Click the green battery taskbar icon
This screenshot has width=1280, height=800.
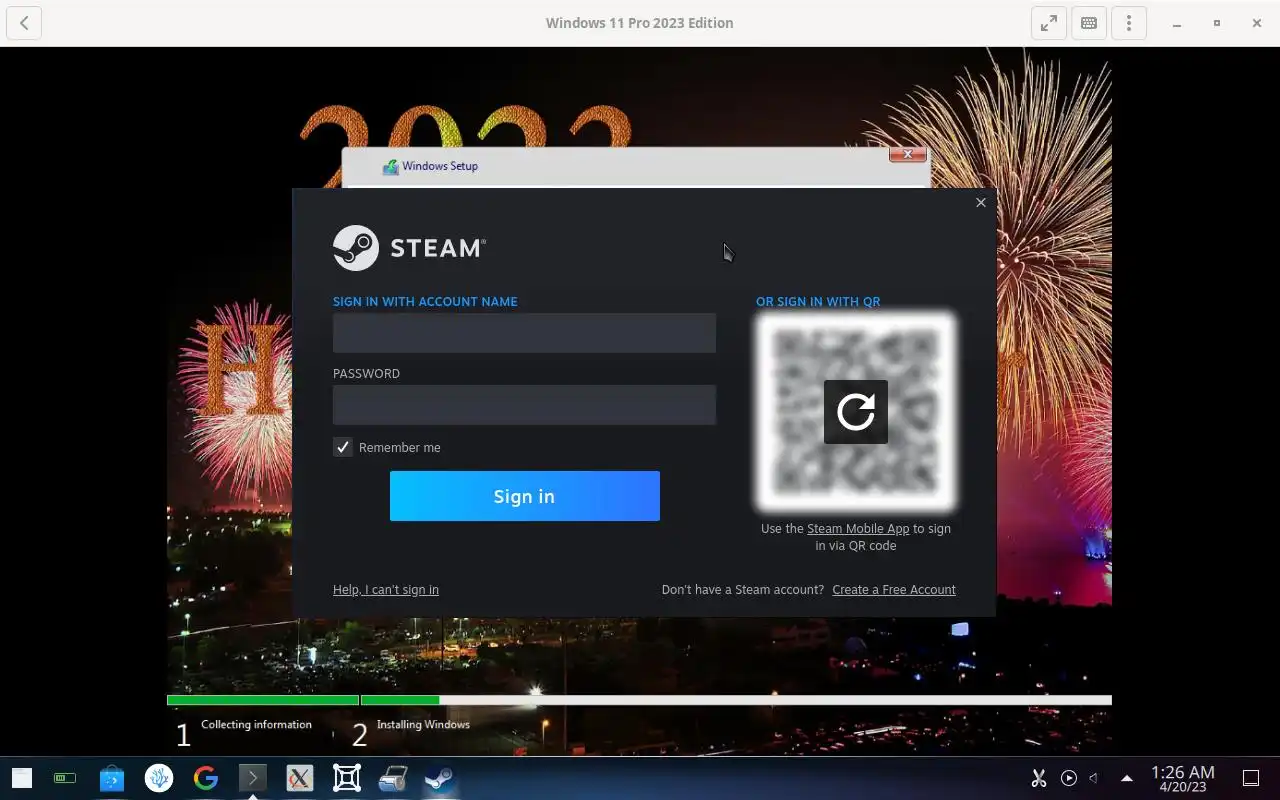65,778
